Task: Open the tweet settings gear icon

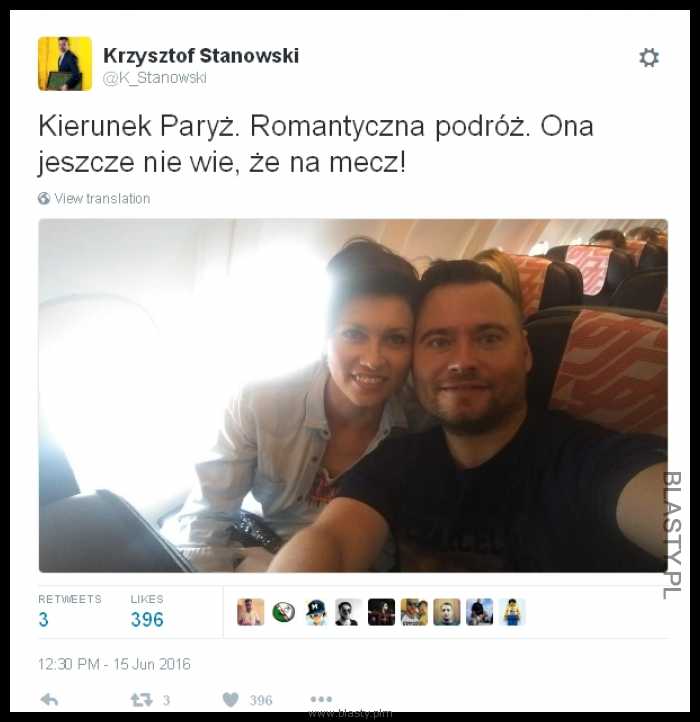Action: (649, 58)
